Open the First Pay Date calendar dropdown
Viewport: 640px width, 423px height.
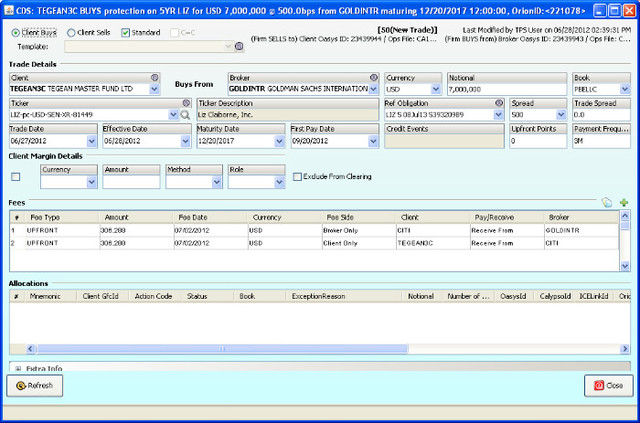tap(373, 141)
